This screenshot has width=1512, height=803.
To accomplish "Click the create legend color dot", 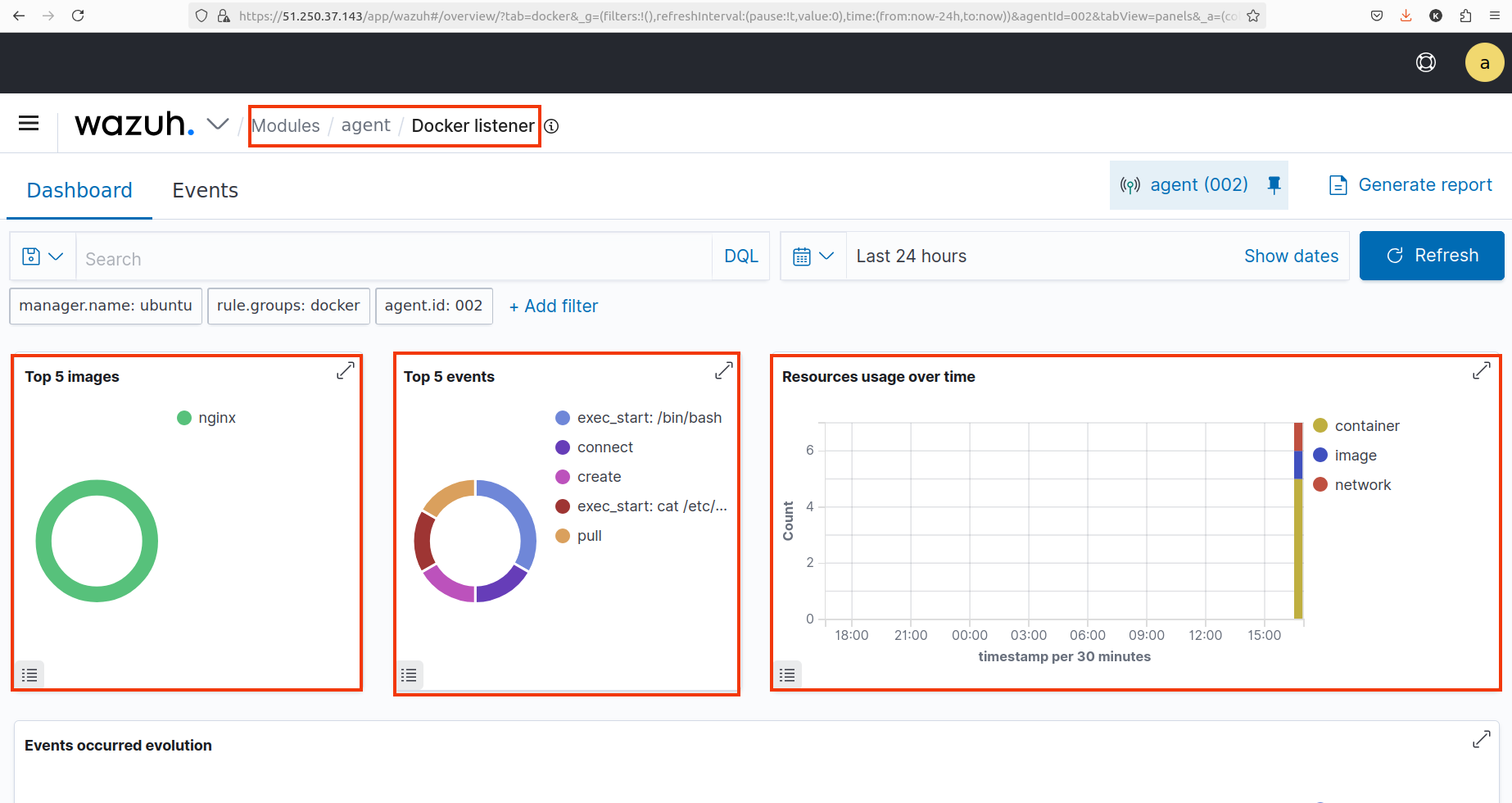I will tap(563, 477).
